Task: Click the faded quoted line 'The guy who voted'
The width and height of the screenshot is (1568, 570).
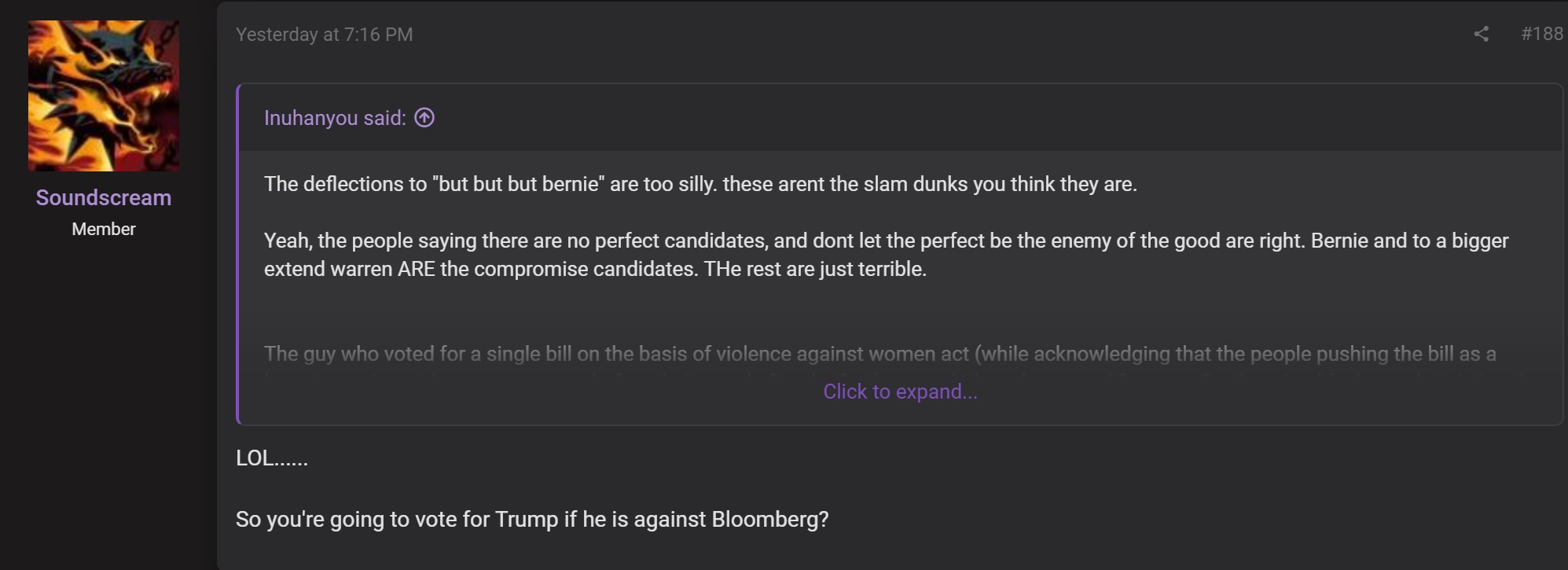Action: (879, 354)
